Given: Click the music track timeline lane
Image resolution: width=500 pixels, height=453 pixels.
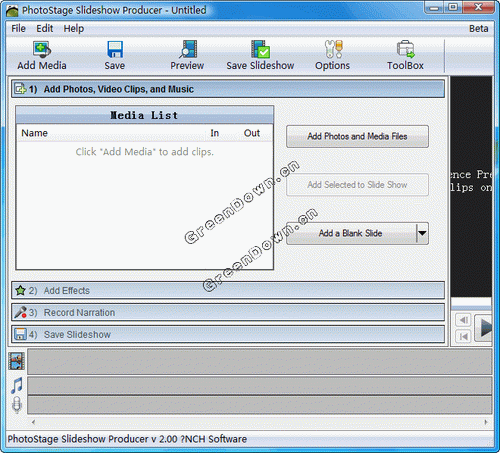Looking at the screenshot, I should (260, 386).
